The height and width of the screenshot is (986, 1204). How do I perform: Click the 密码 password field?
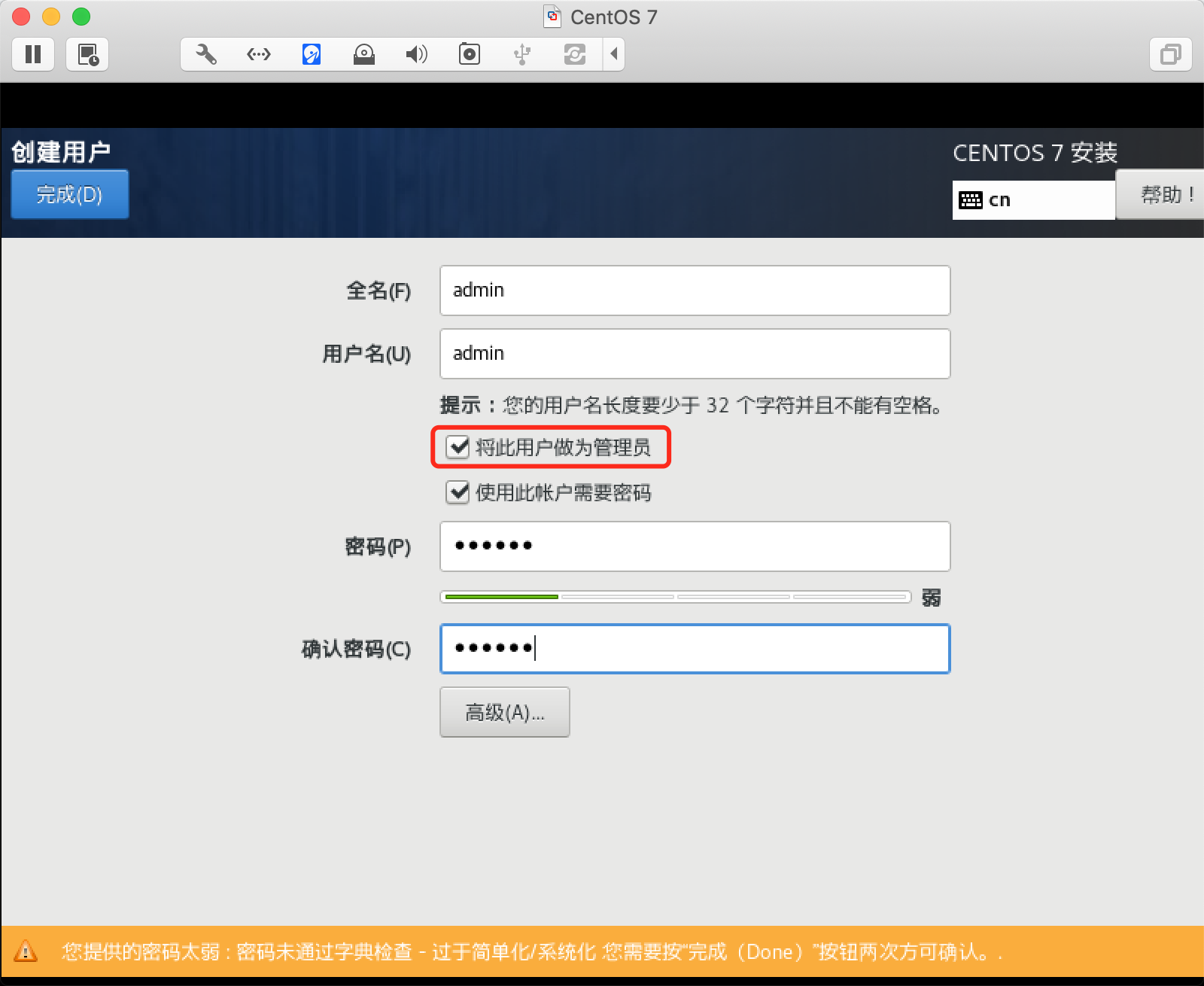[x=695, y=546]
